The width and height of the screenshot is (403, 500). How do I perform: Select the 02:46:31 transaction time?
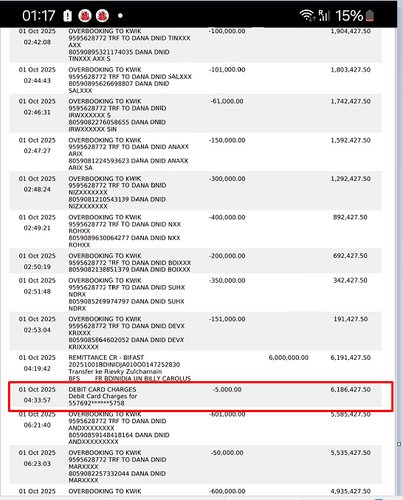tap(37, 112)
